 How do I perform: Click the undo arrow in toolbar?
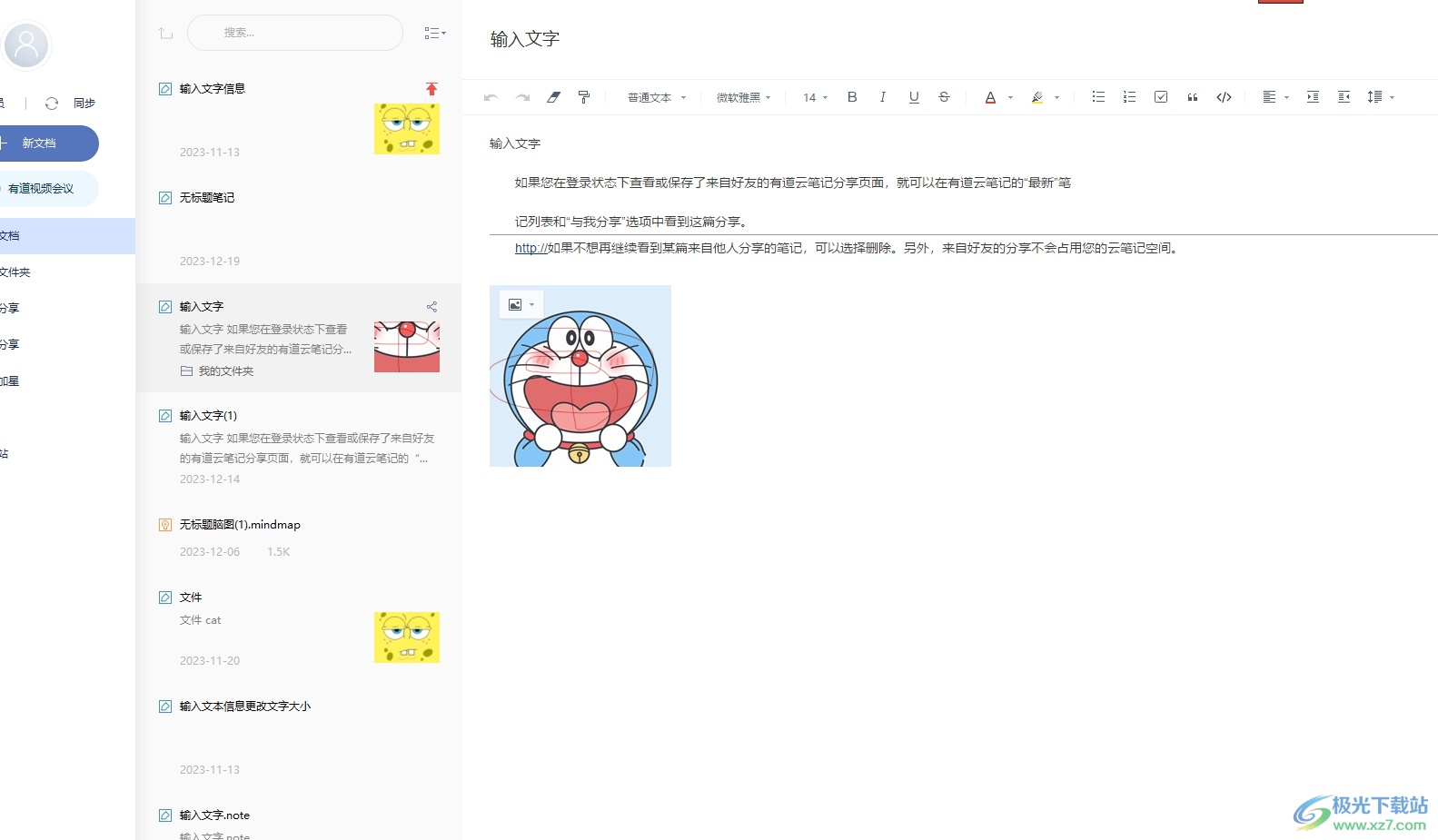tap(491, 97)
